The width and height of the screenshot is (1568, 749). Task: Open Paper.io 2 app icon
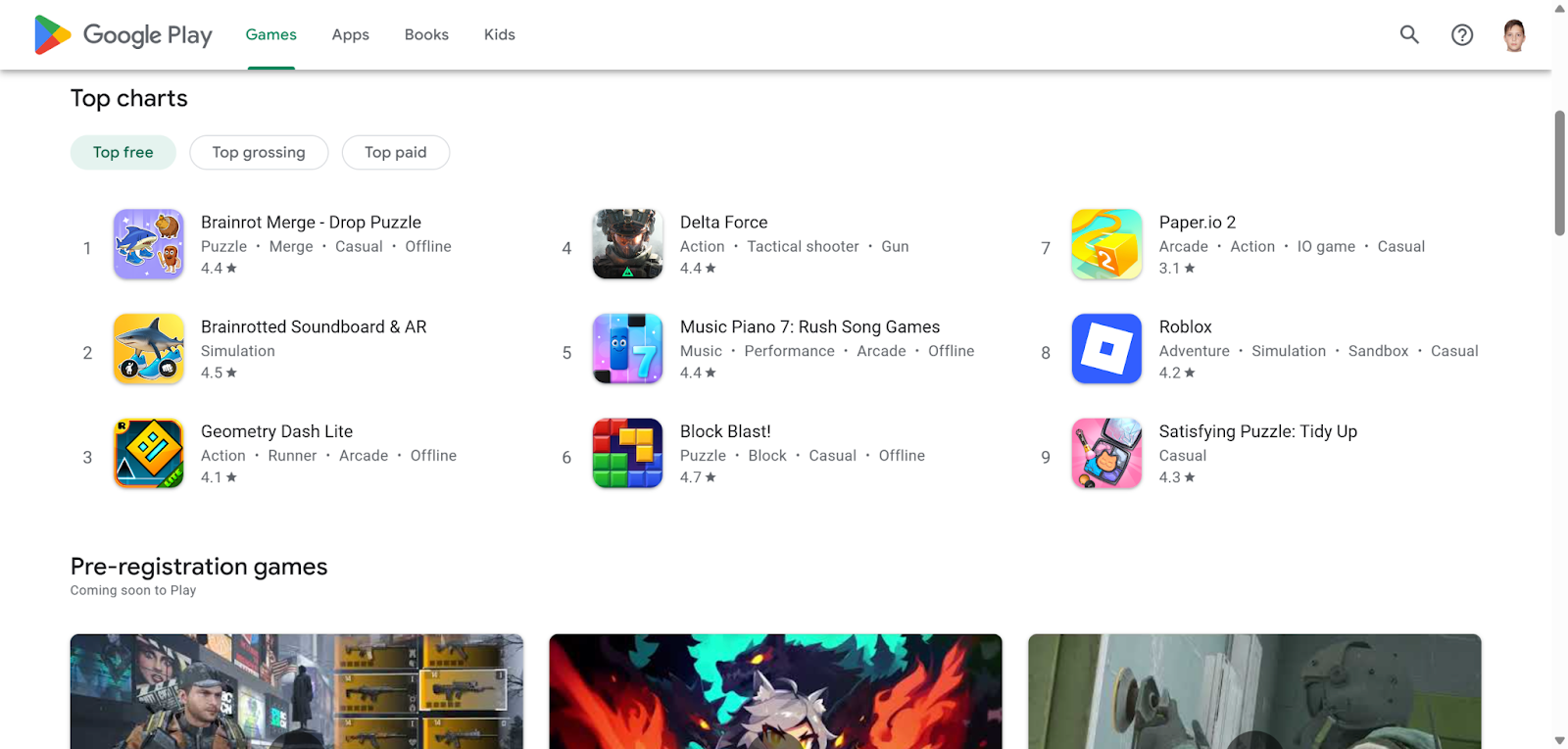[1106, 244]
